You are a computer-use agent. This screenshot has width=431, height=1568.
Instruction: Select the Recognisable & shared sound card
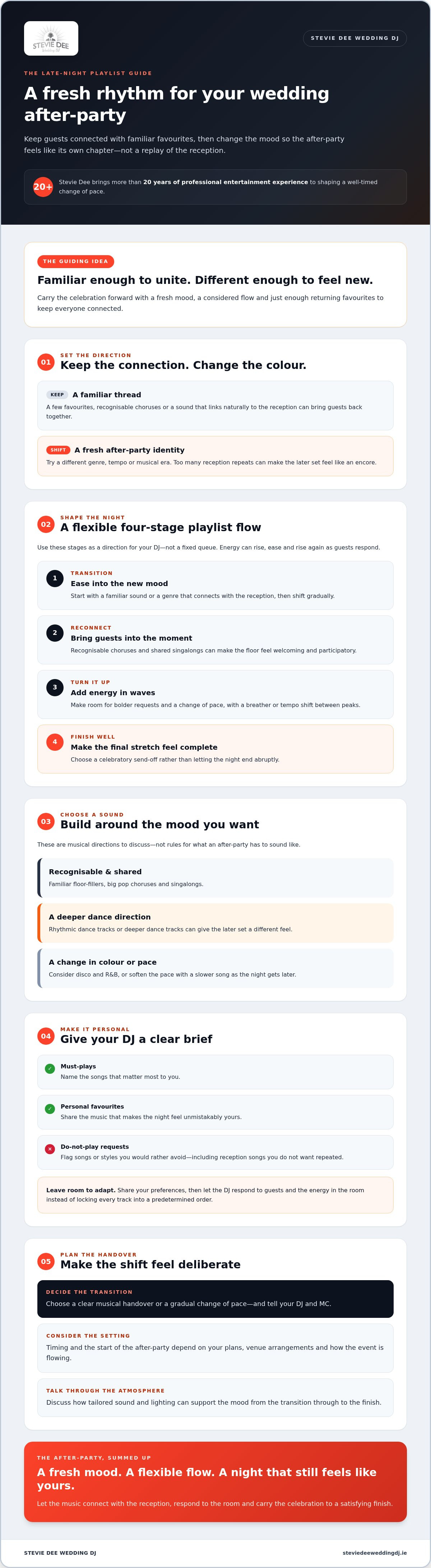215,878
